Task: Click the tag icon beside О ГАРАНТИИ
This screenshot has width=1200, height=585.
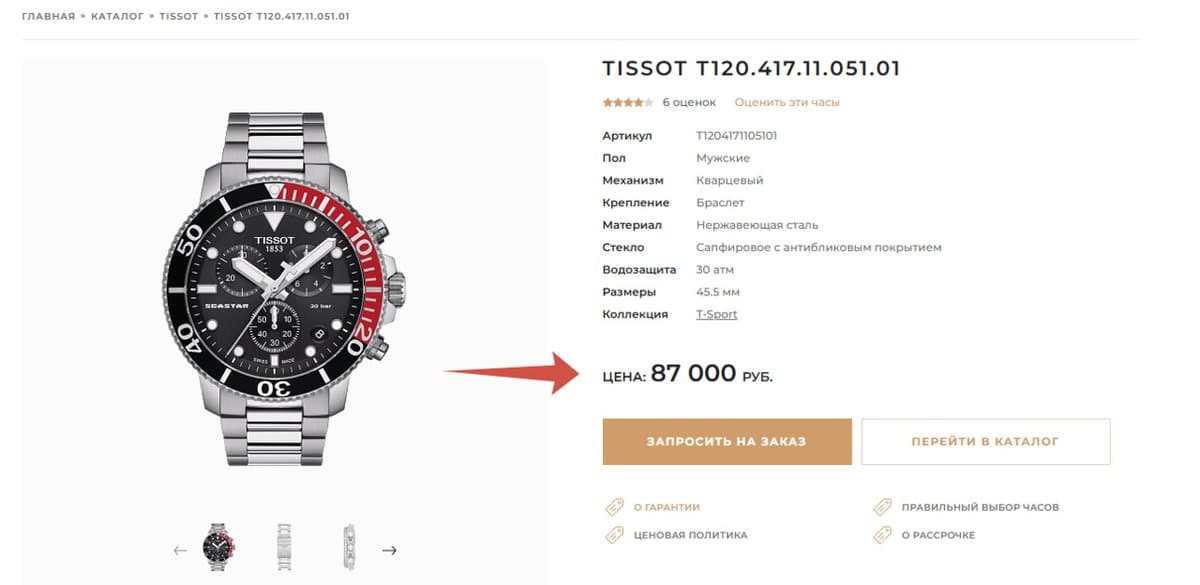Action: tap(614, 507)
